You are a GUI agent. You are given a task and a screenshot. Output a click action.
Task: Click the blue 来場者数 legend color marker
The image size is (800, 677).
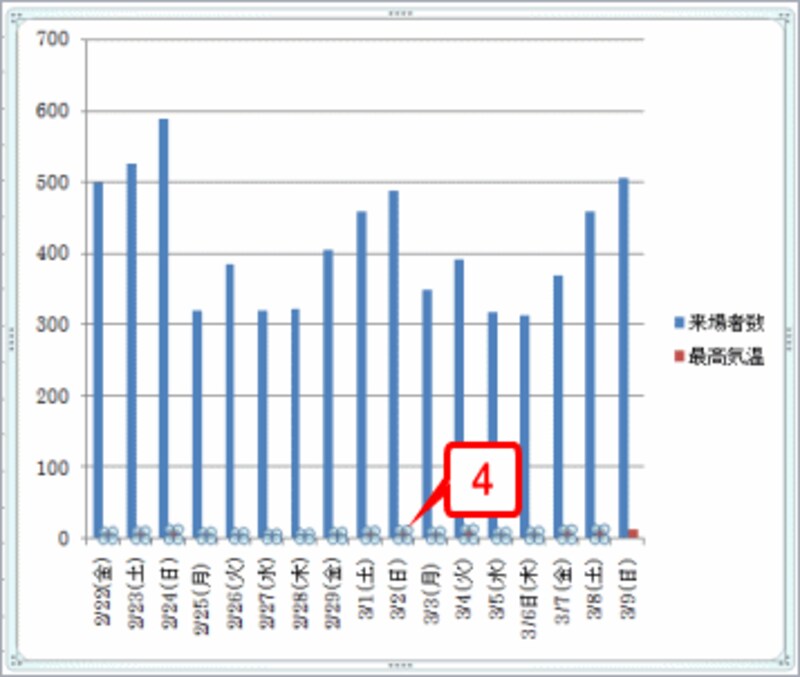click(x=679, y=323)
